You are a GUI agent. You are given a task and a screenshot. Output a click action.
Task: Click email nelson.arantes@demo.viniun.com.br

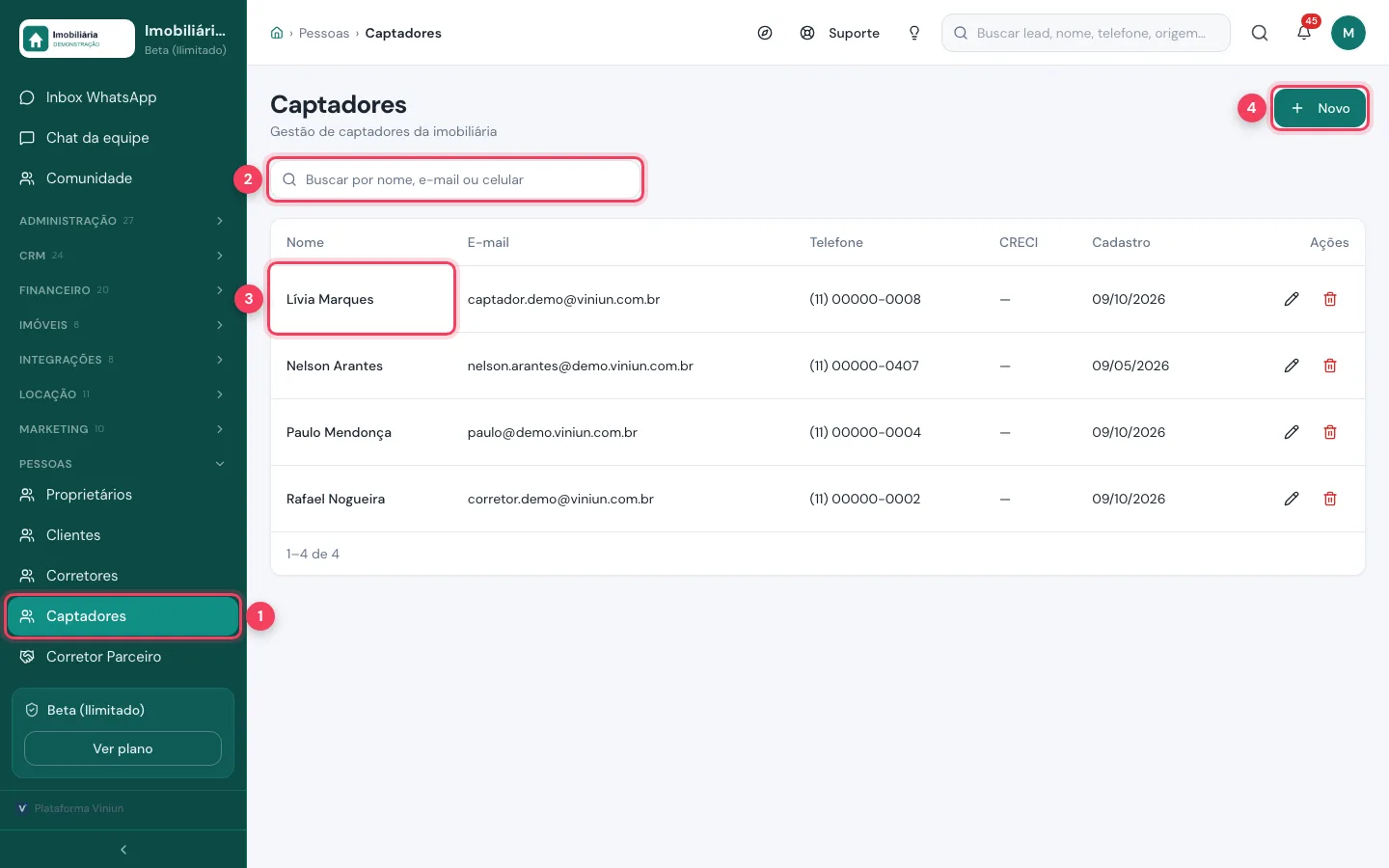click(x=581, y=366)
